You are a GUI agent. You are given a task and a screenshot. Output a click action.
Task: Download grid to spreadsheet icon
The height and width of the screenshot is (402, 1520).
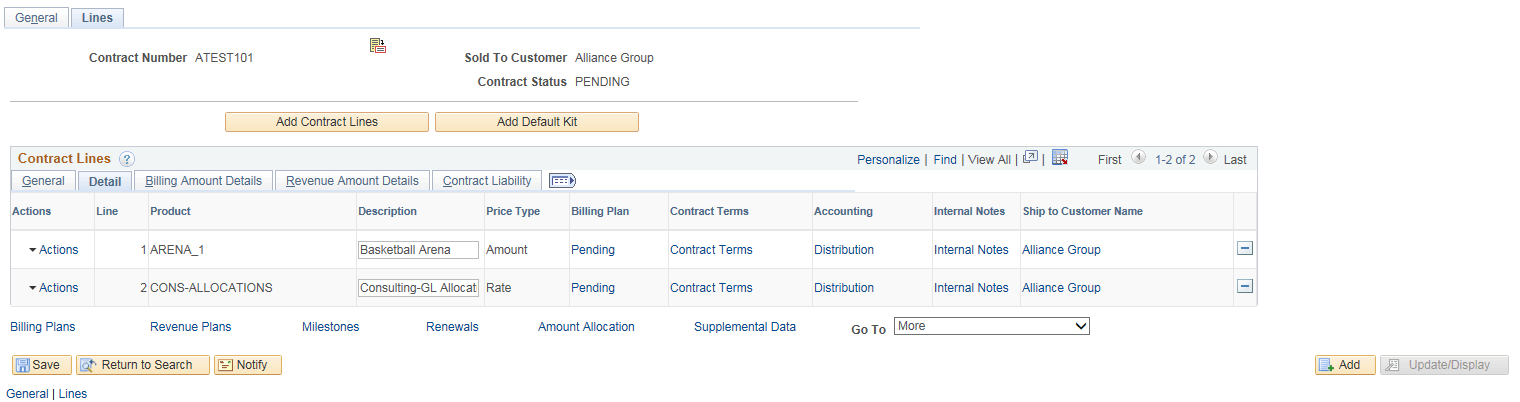pos(1061,158)
